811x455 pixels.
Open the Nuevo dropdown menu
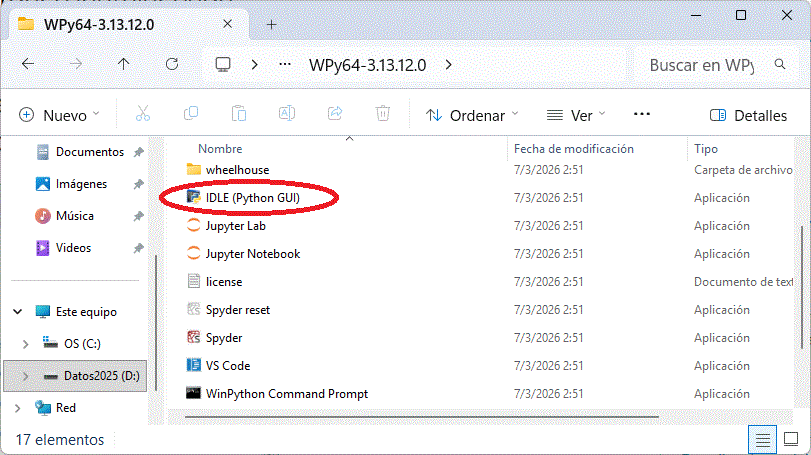(58, 115)
